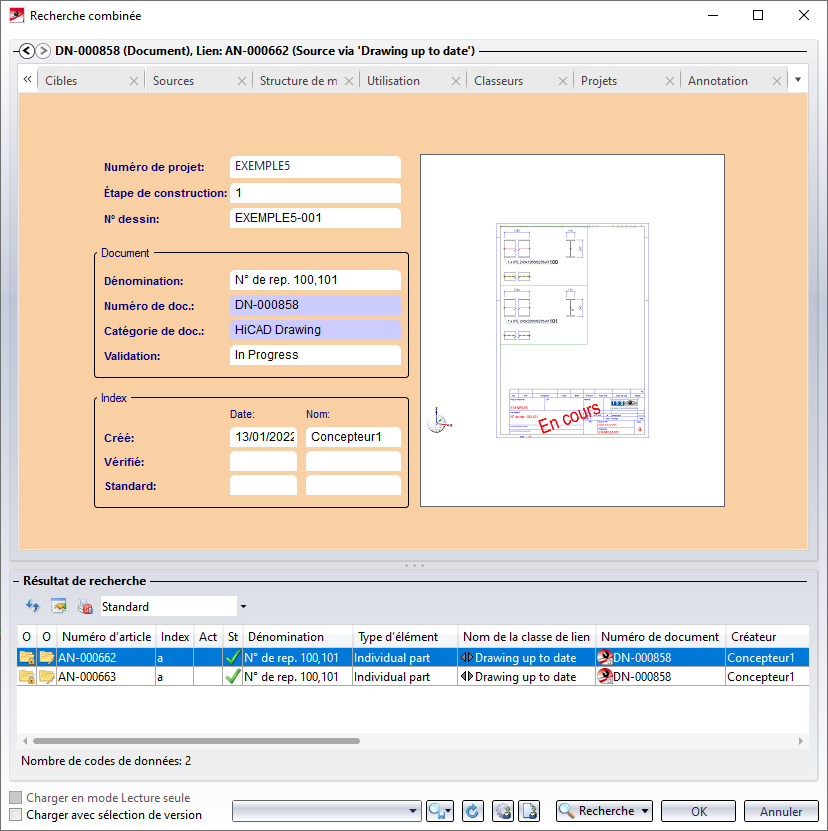
Task: Go forward with the right navigation arrow
Action: 43,51
